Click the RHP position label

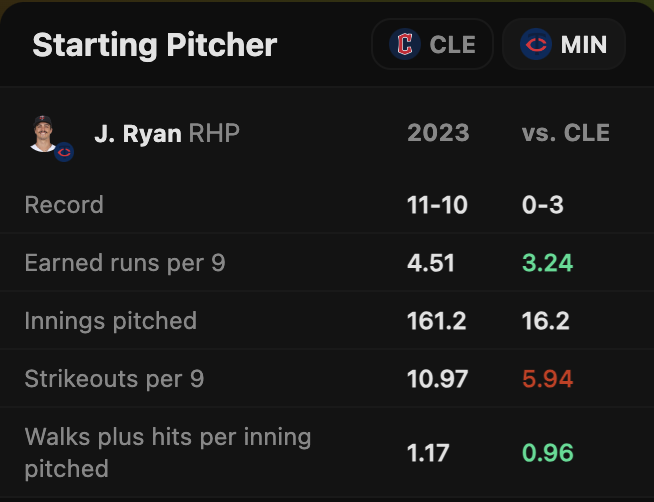click(214, 133)
